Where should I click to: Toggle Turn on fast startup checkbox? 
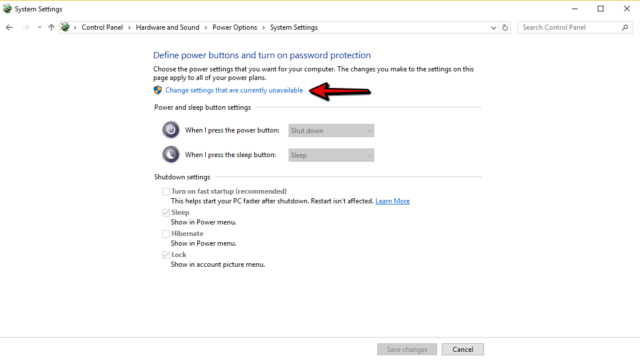(x=166, y=192)
